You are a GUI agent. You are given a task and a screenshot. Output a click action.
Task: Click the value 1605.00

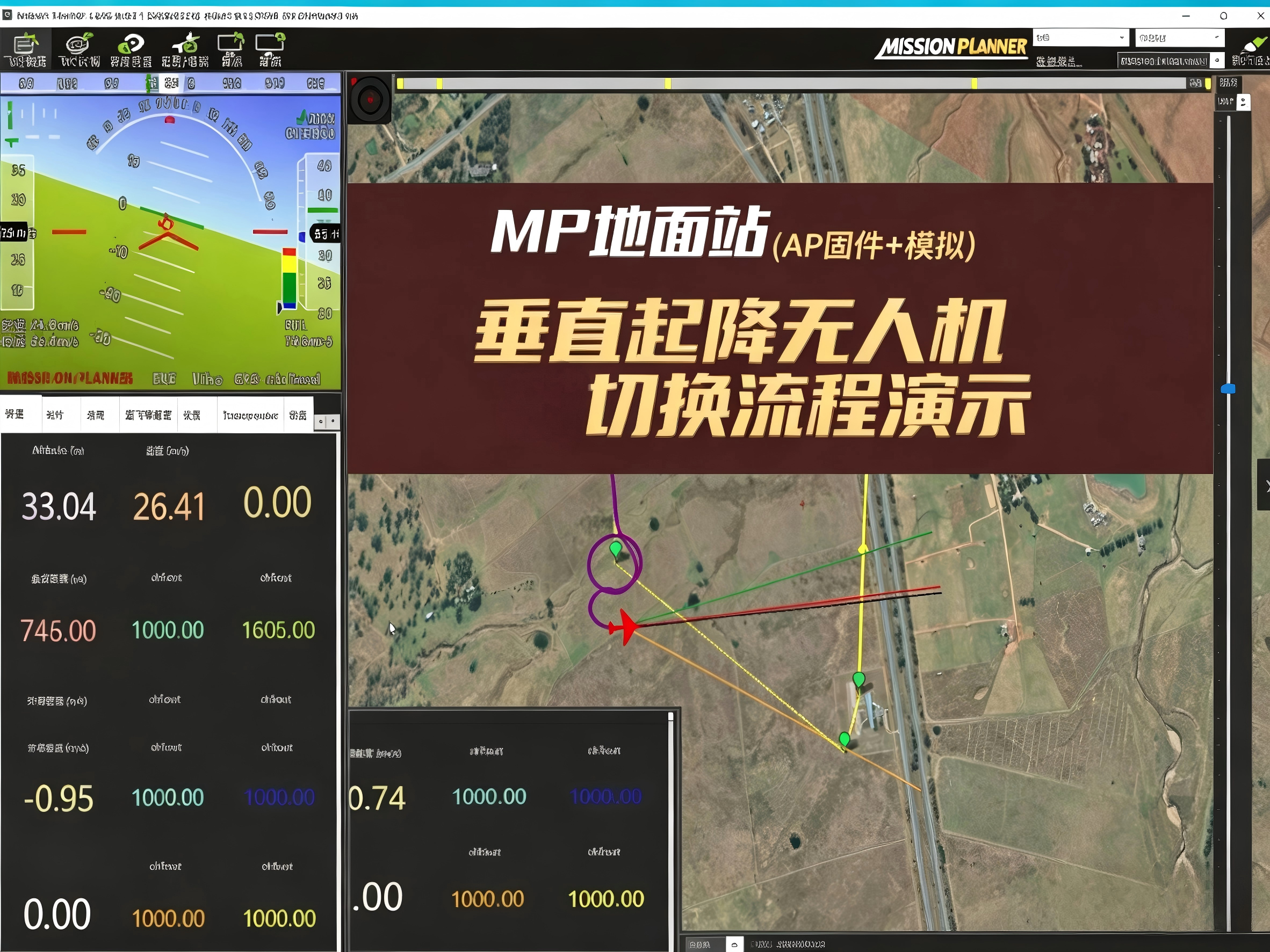[278, 630]
